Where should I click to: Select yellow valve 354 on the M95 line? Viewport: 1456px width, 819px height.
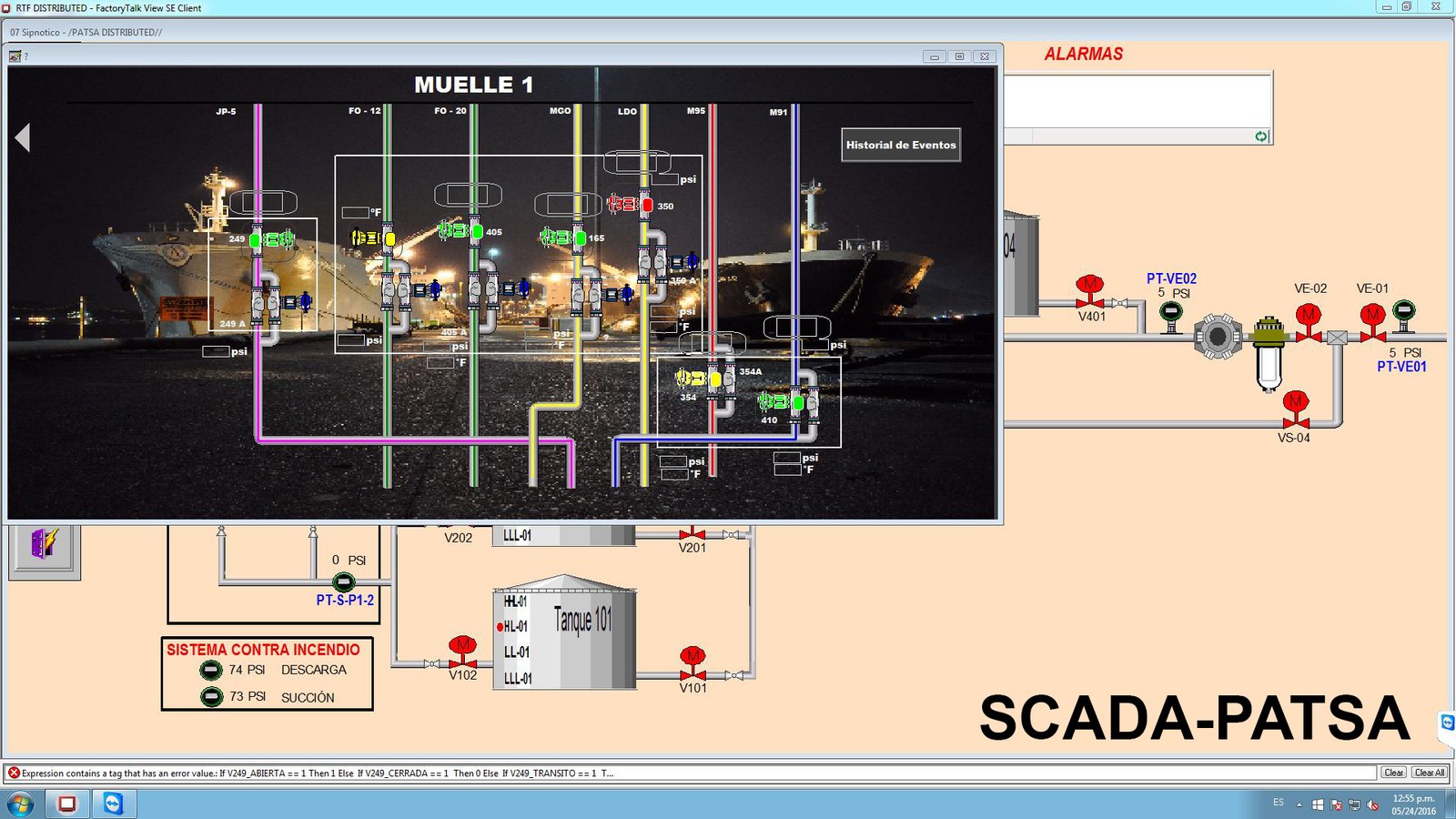click(x=715, y=379)
